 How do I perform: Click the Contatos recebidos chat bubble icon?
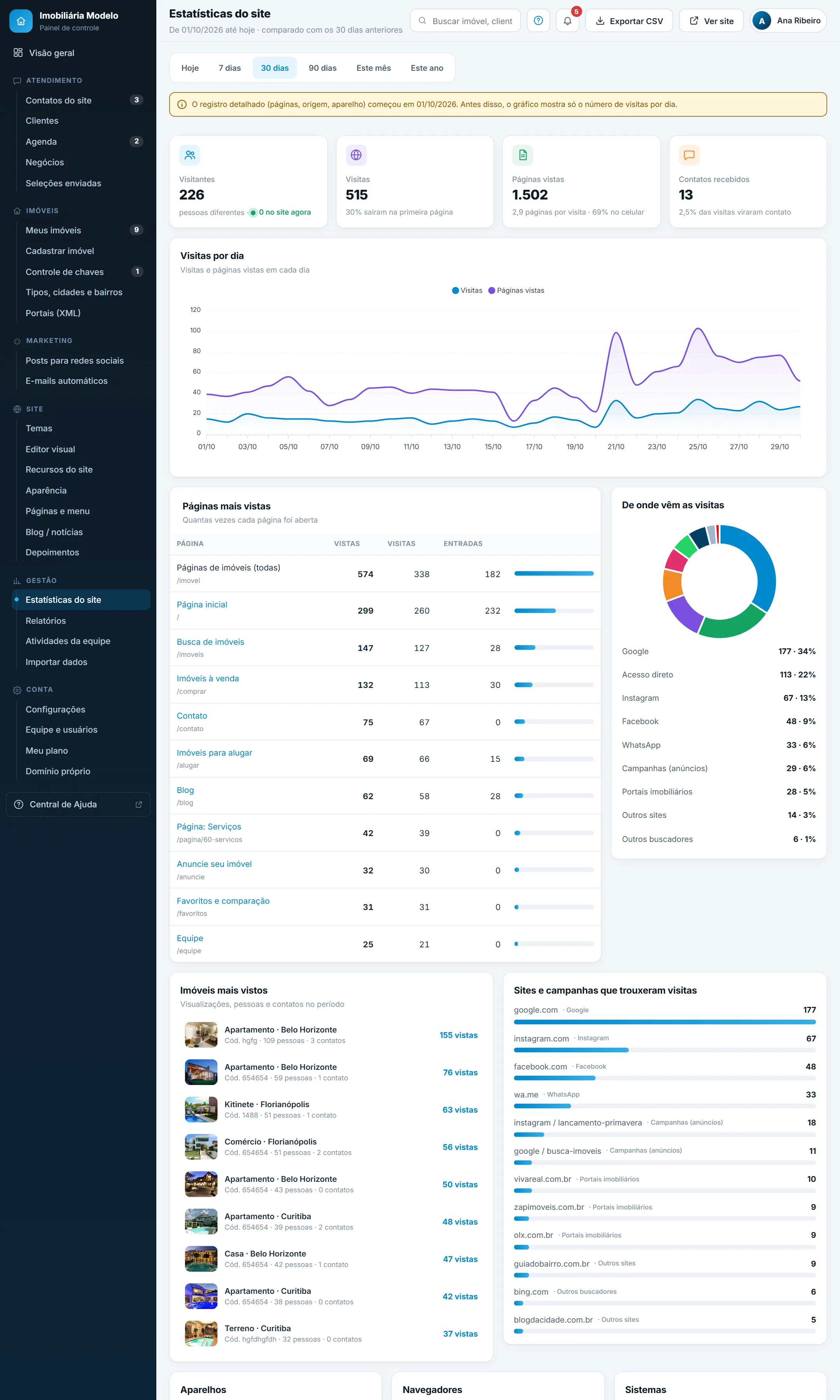[x=689, y=154]
